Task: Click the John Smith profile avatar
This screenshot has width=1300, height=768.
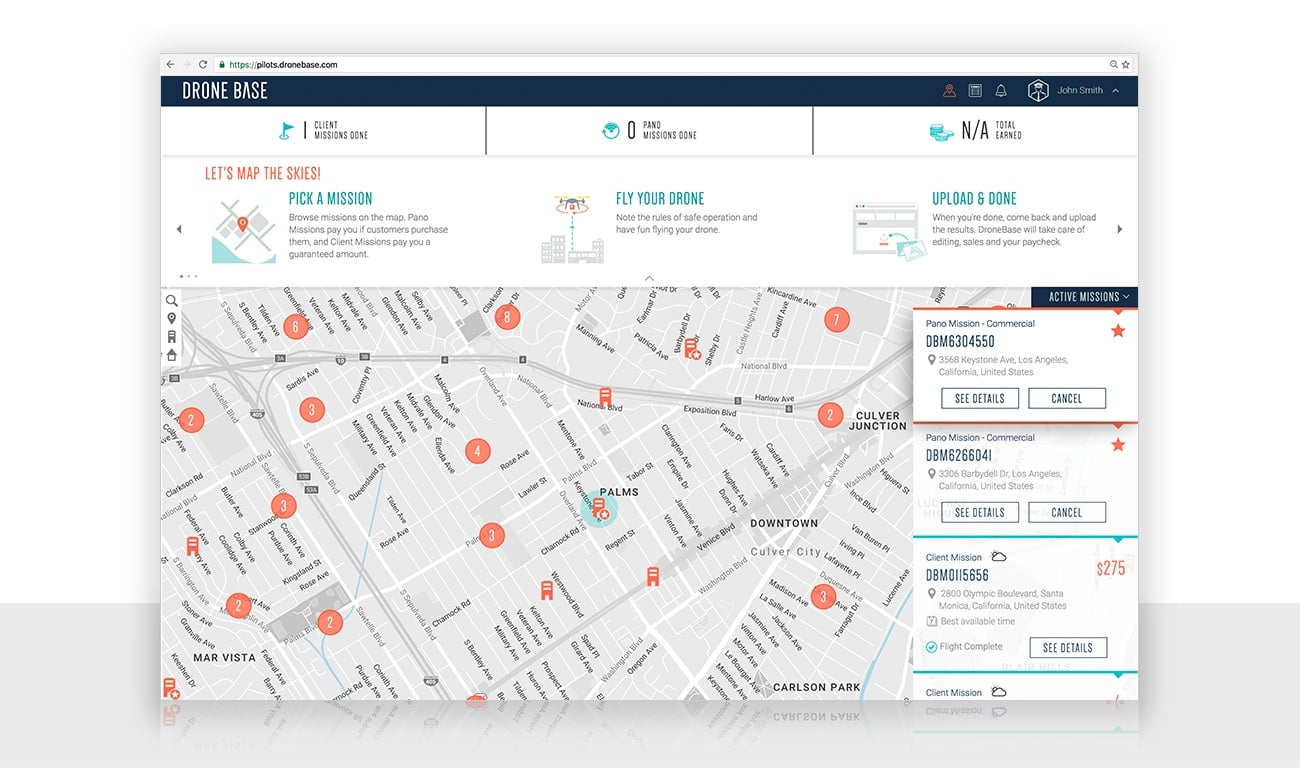Action: click(1038, 91)
